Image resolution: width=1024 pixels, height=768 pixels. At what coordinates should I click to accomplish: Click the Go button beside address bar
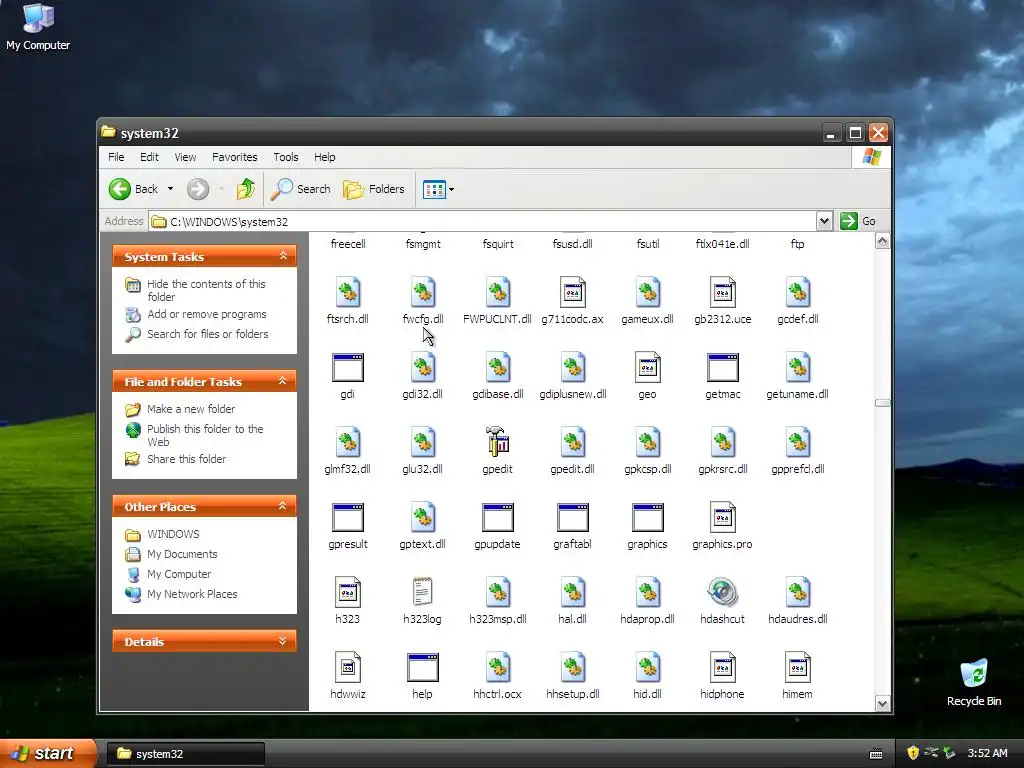(x=858, y=221)
